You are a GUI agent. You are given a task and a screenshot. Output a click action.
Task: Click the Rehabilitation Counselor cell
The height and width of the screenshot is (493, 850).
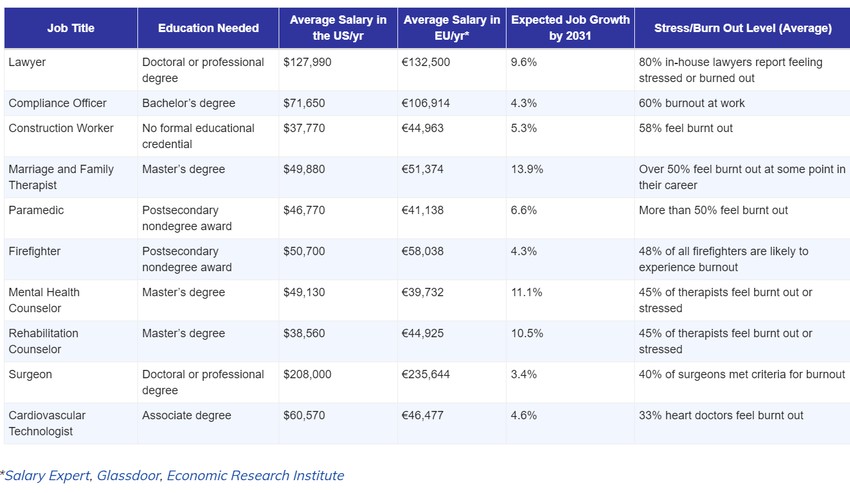pyautogui.click(x=43, y=341)
